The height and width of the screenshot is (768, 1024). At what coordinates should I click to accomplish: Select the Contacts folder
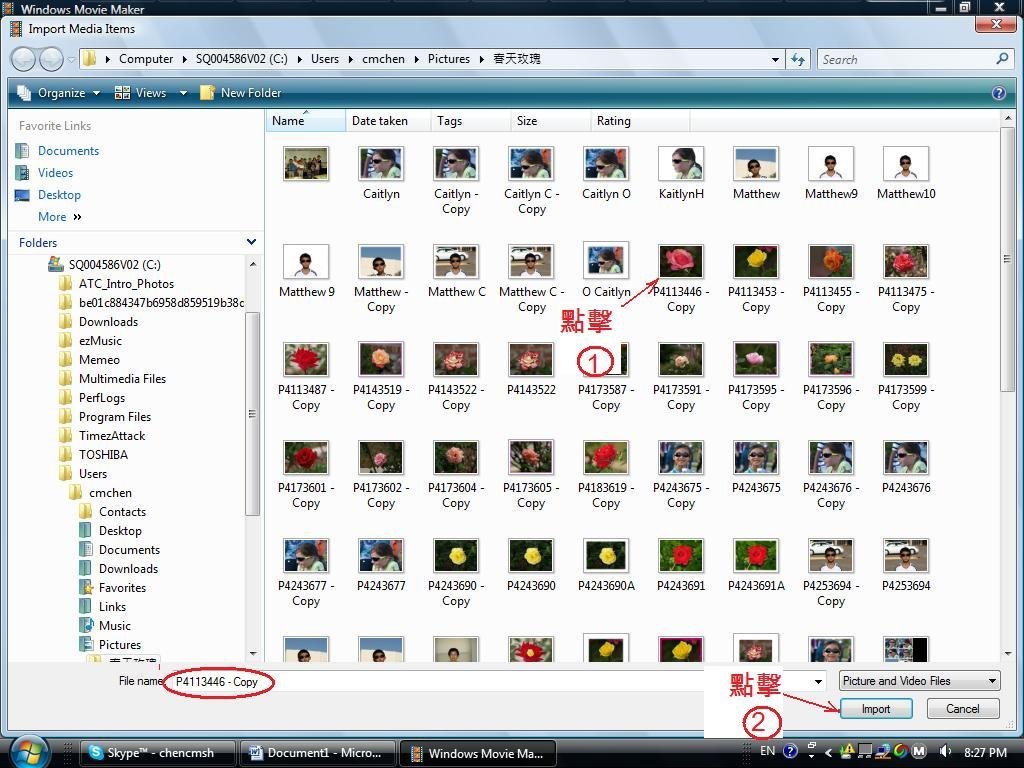[x=122, y=512]
